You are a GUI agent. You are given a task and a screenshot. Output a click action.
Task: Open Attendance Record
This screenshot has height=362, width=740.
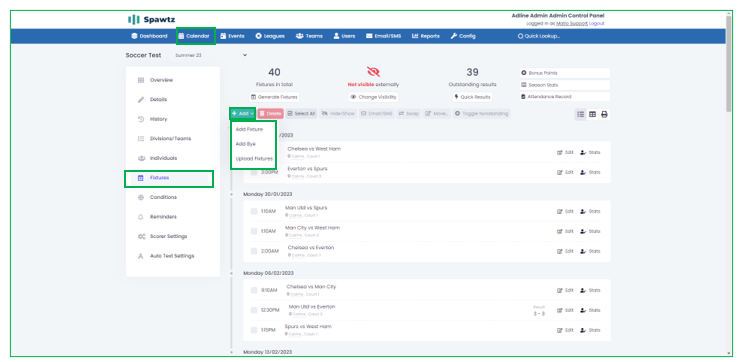tap(564, 97)
